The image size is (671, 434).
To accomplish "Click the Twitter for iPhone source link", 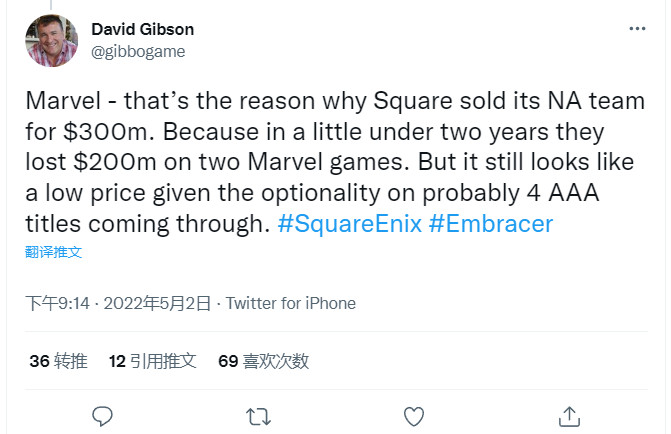I will pyautogui.click(x=290, y=302).
